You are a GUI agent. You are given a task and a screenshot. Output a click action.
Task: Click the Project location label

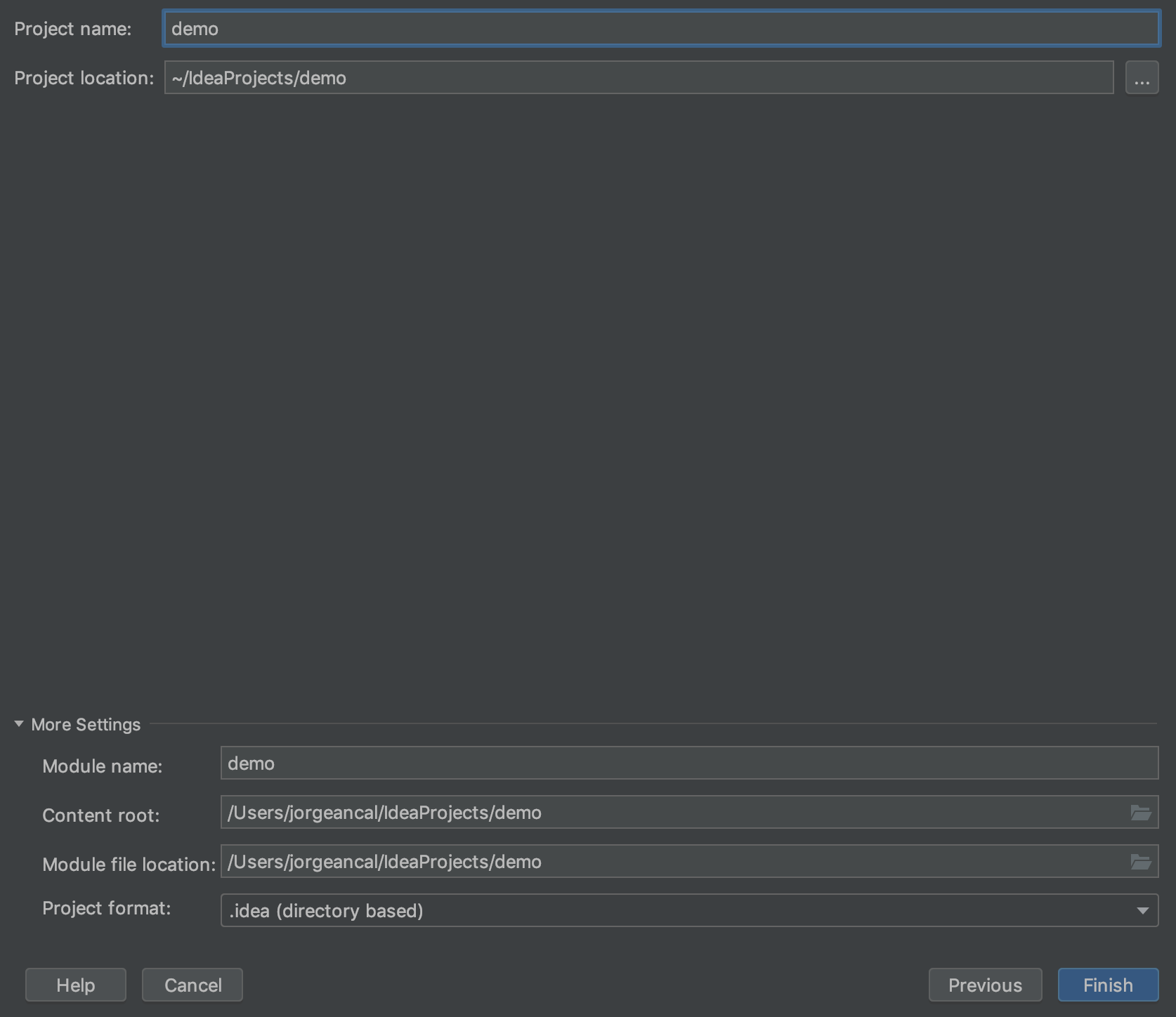point(84,78)
